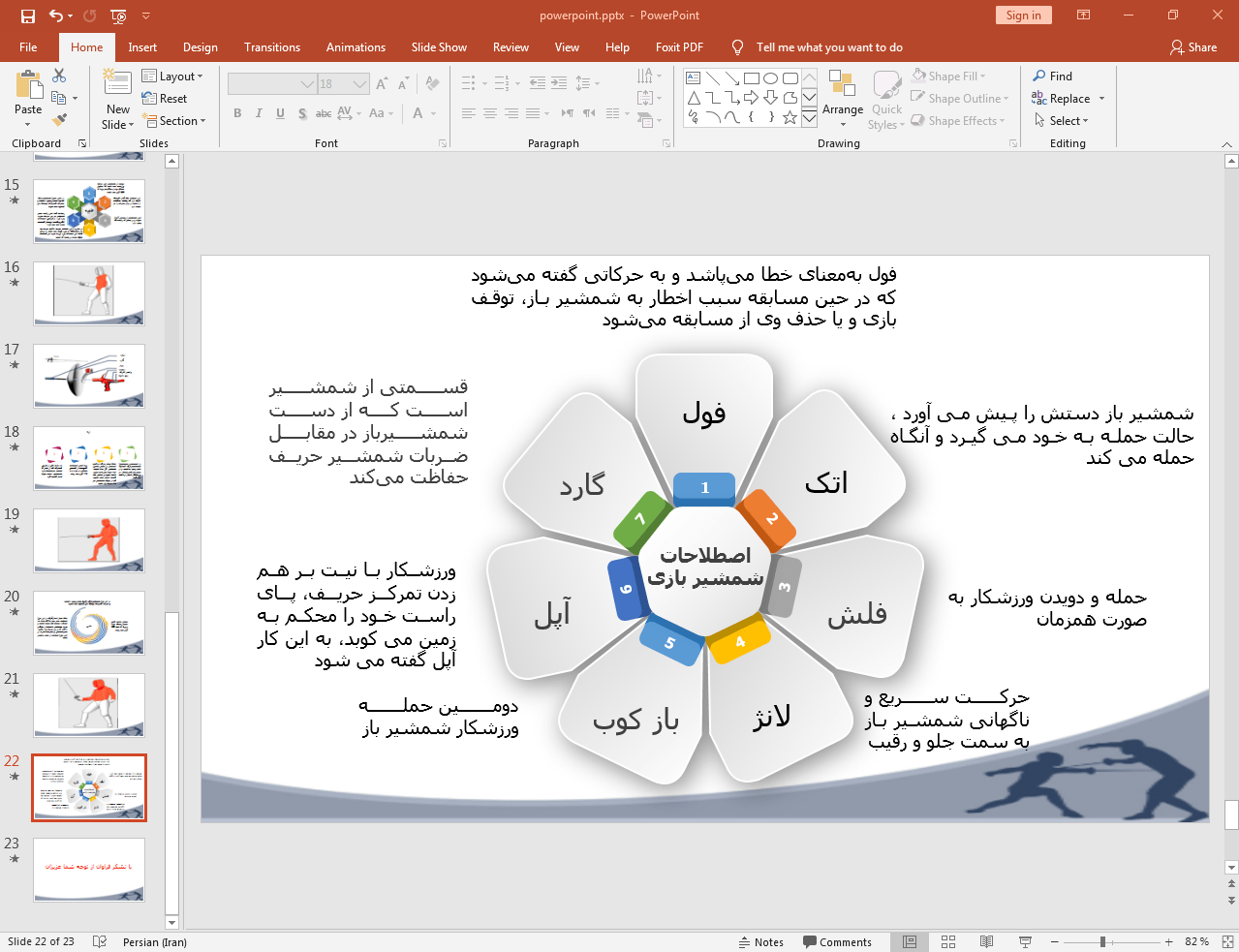This screenshot has height=952, width=1239.
Task: Open the font name combo box
Action: pyautogui.click(x=272, y=84)
